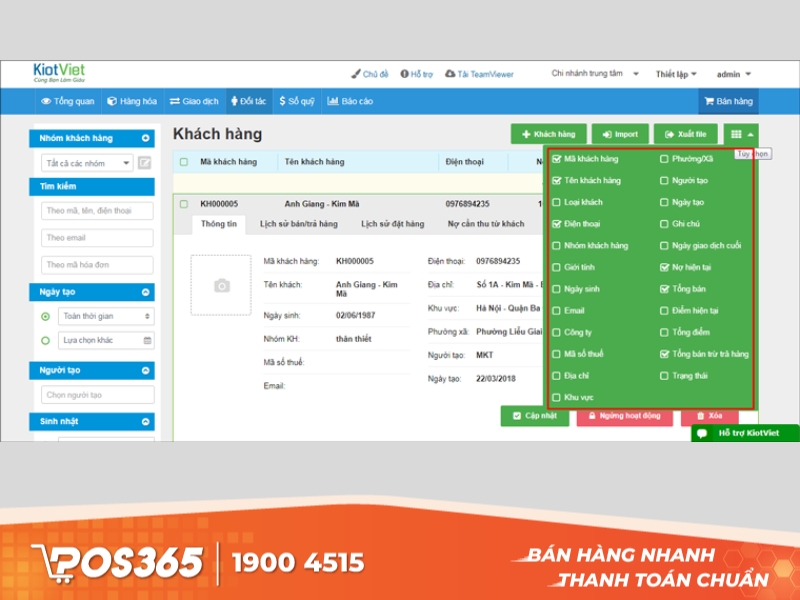Open the Tổng quan overview page

pyautogui.click(x=68, y=101)
